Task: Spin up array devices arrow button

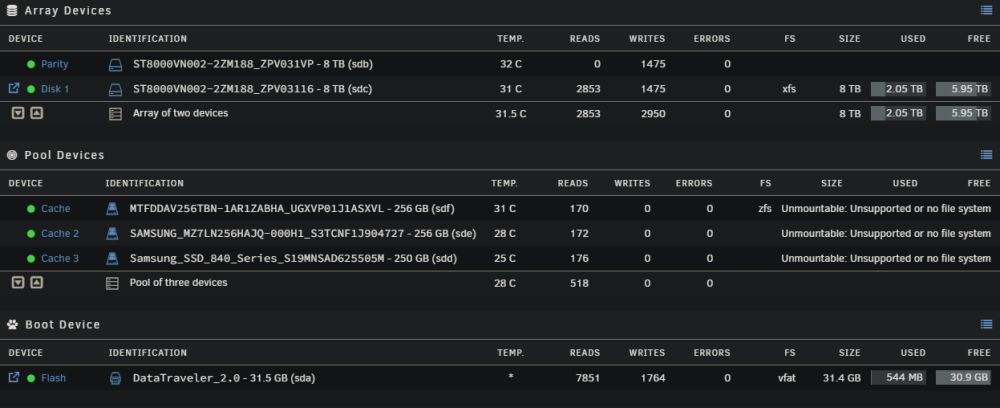Action: 37,113
